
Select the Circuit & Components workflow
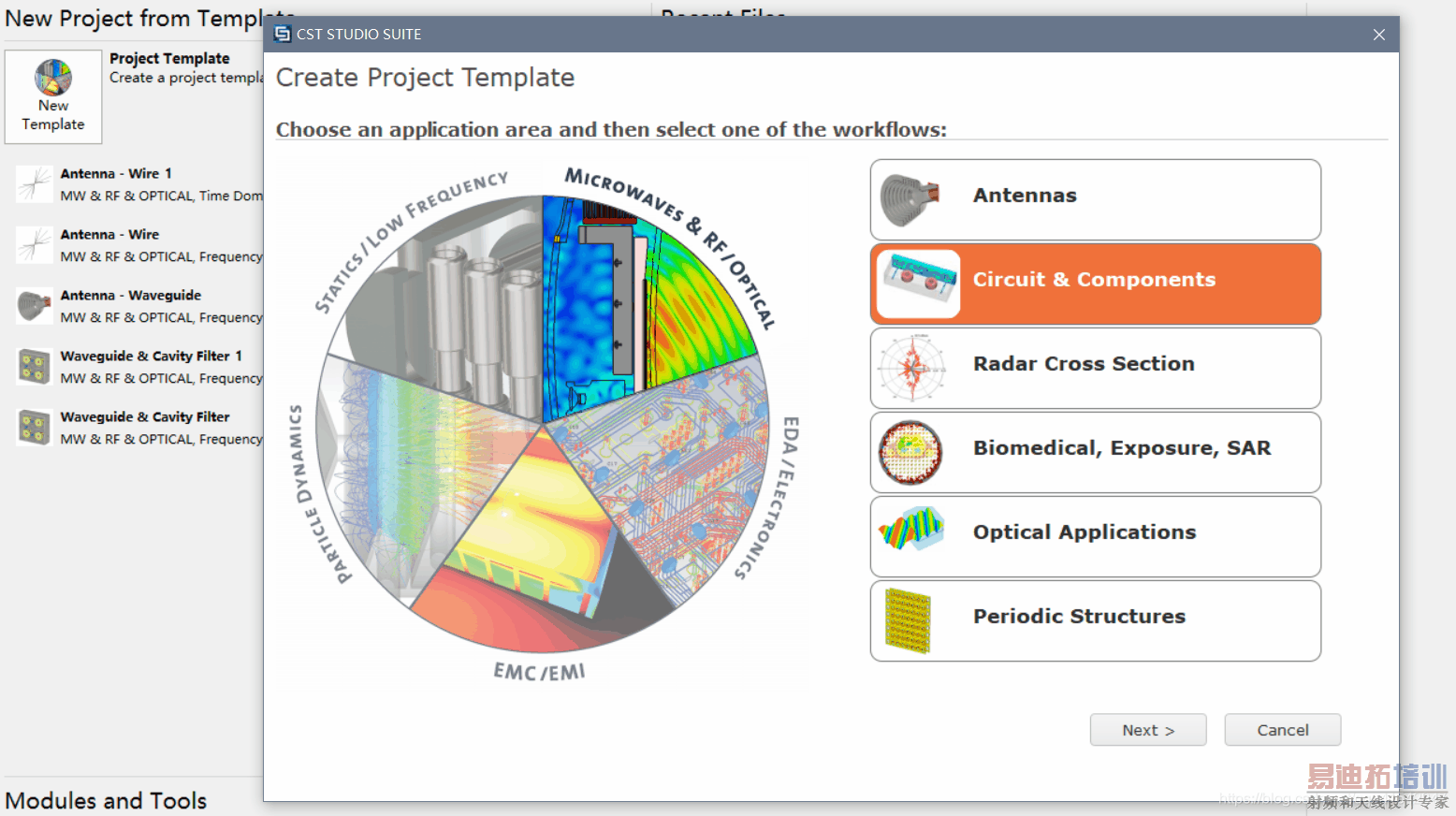[x=1096, y=284]
